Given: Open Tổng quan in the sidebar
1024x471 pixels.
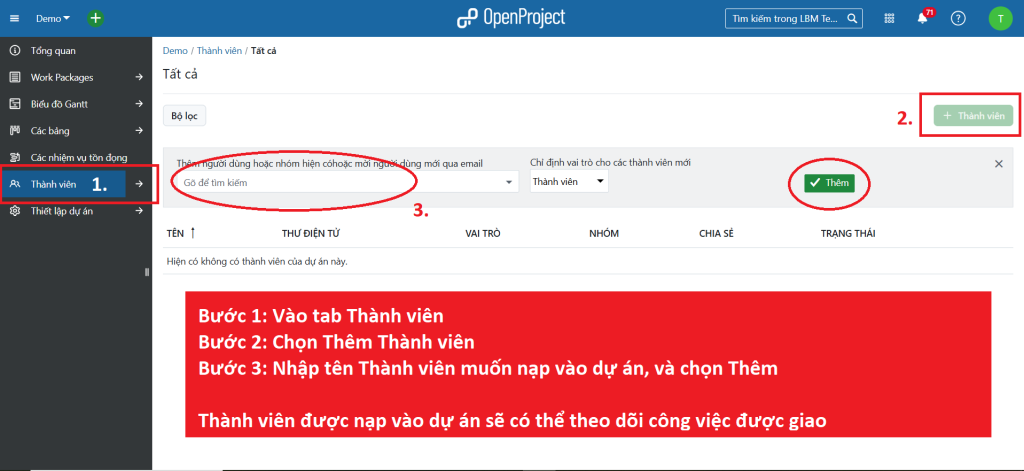Looking at the screenshot, I should click(53, 50).
